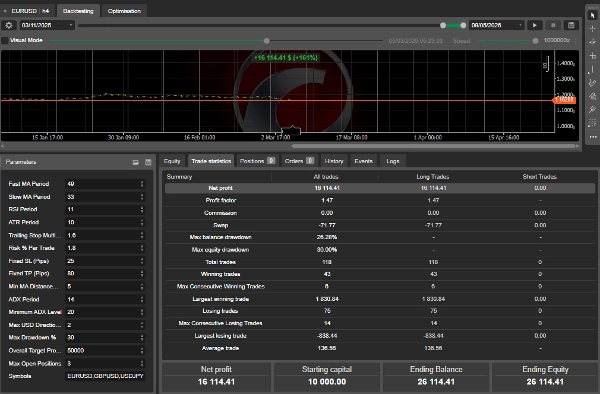
Task: Open the History tab
Action: coord(334,161)
